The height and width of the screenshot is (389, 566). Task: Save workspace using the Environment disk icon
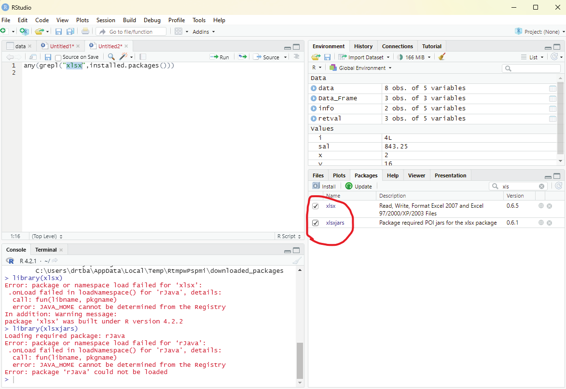(x=327, y=57)
